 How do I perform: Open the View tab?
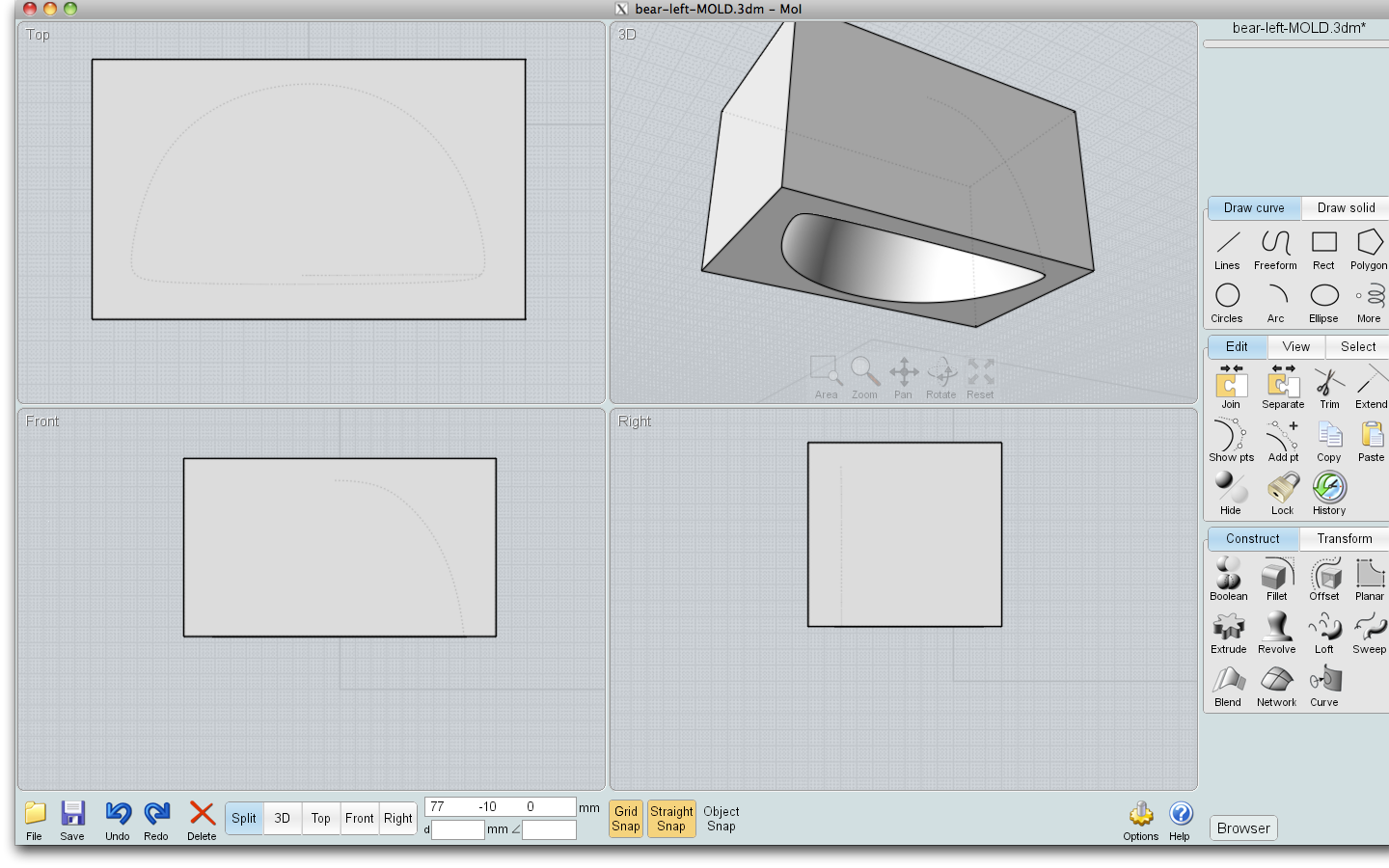click(1295, 346)
